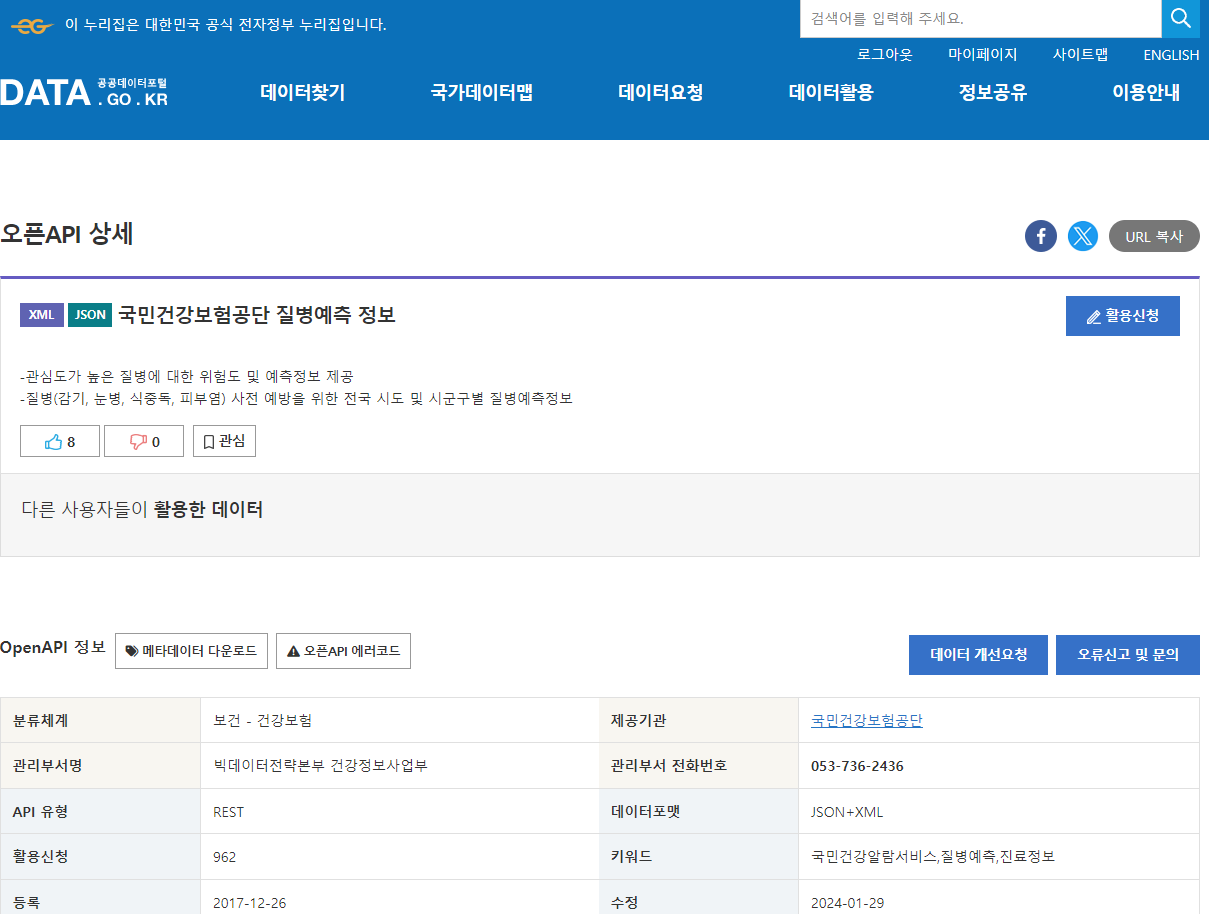Click the REST API type value
The width and height of the screenshot is (1209, 914).
[229, 812]
